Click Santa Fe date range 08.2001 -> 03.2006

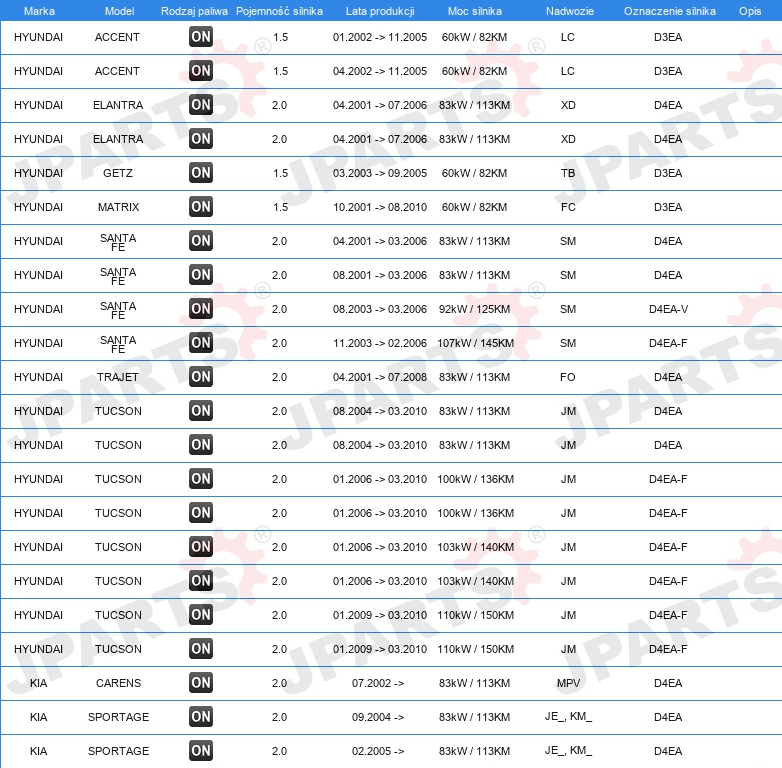(x=380, y=275)
